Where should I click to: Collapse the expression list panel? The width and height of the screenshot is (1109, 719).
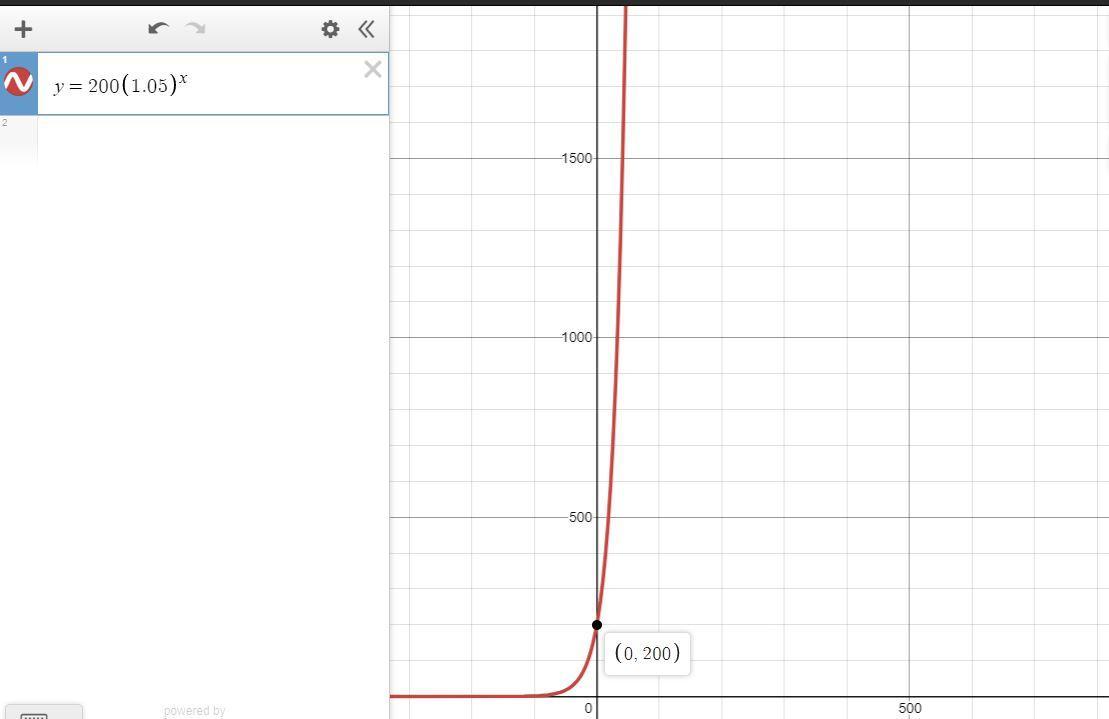(x=366, y=29)
